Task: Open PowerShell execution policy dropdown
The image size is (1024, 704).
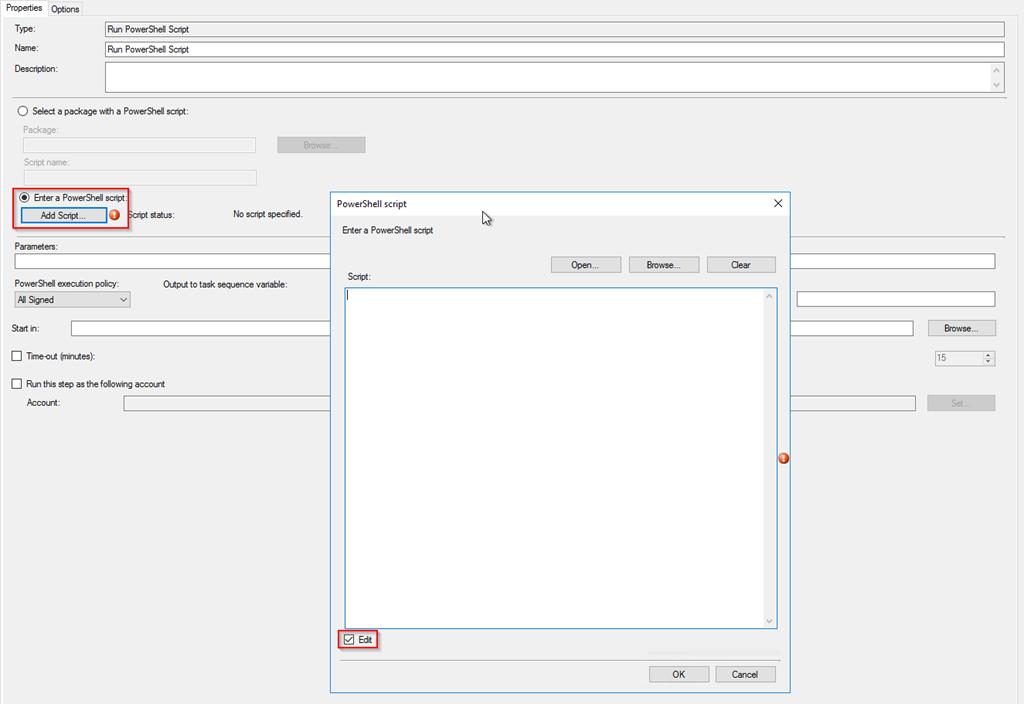Action: (x=72, y=300)
